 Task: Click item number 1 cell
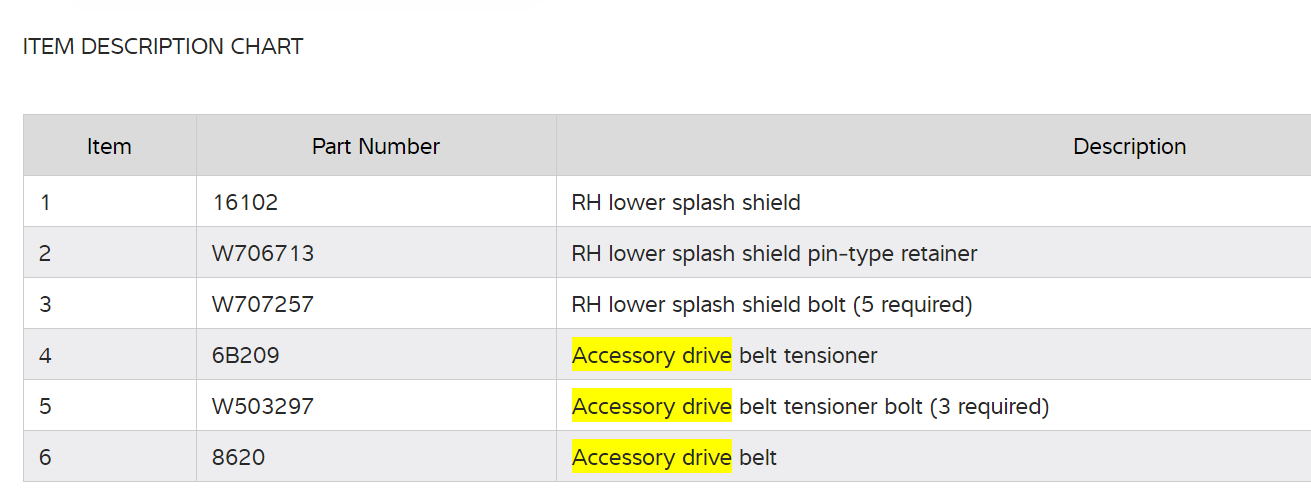(46, 203)
